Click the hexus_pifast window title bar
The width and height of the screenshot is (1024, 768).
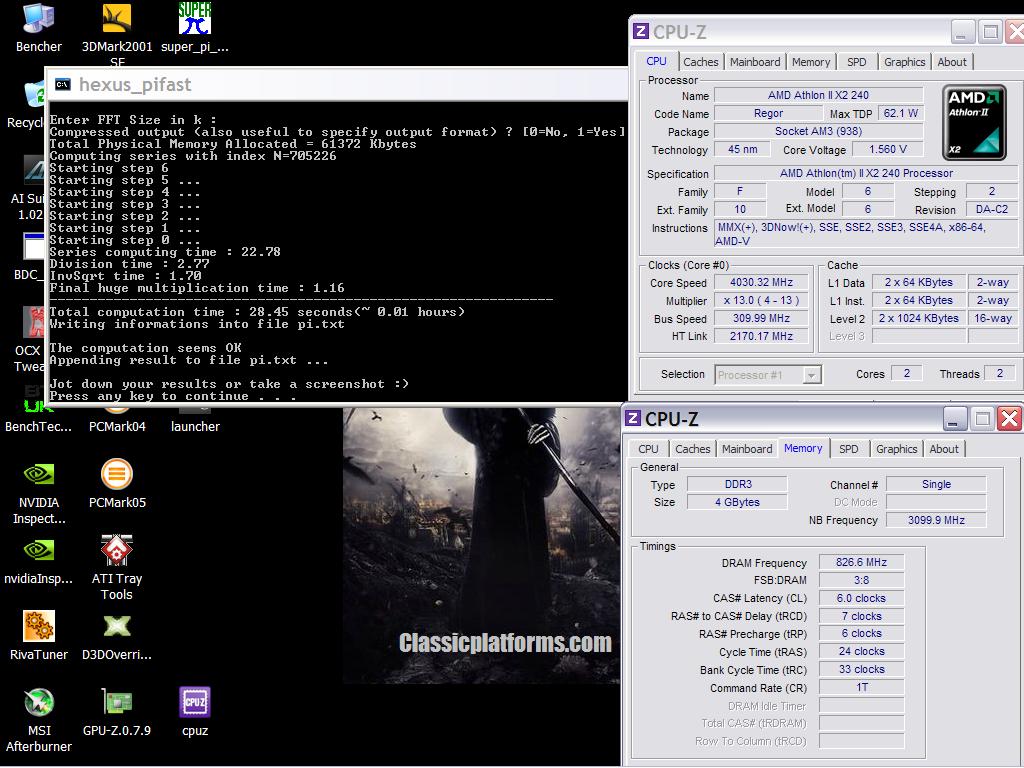point(336,84)
